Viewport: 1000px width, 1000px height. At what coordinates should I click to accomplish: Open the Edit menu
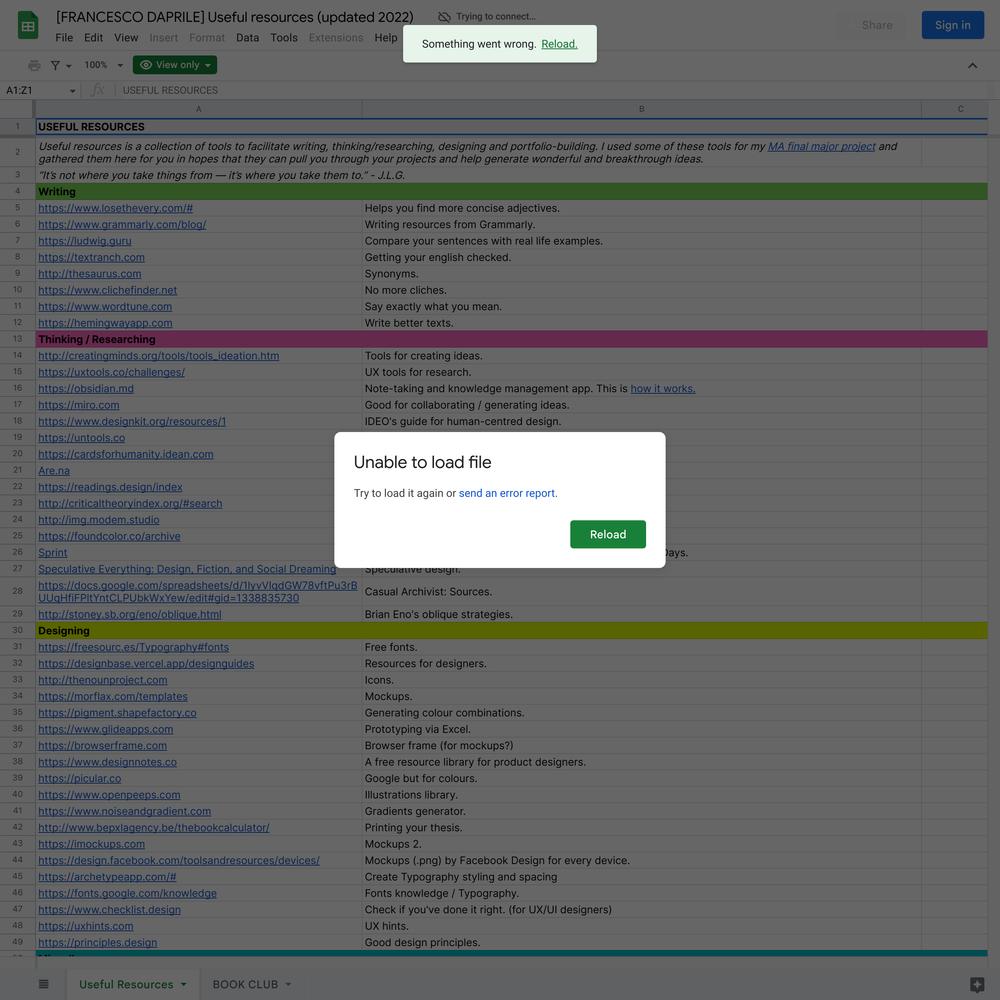coord(93,38)
